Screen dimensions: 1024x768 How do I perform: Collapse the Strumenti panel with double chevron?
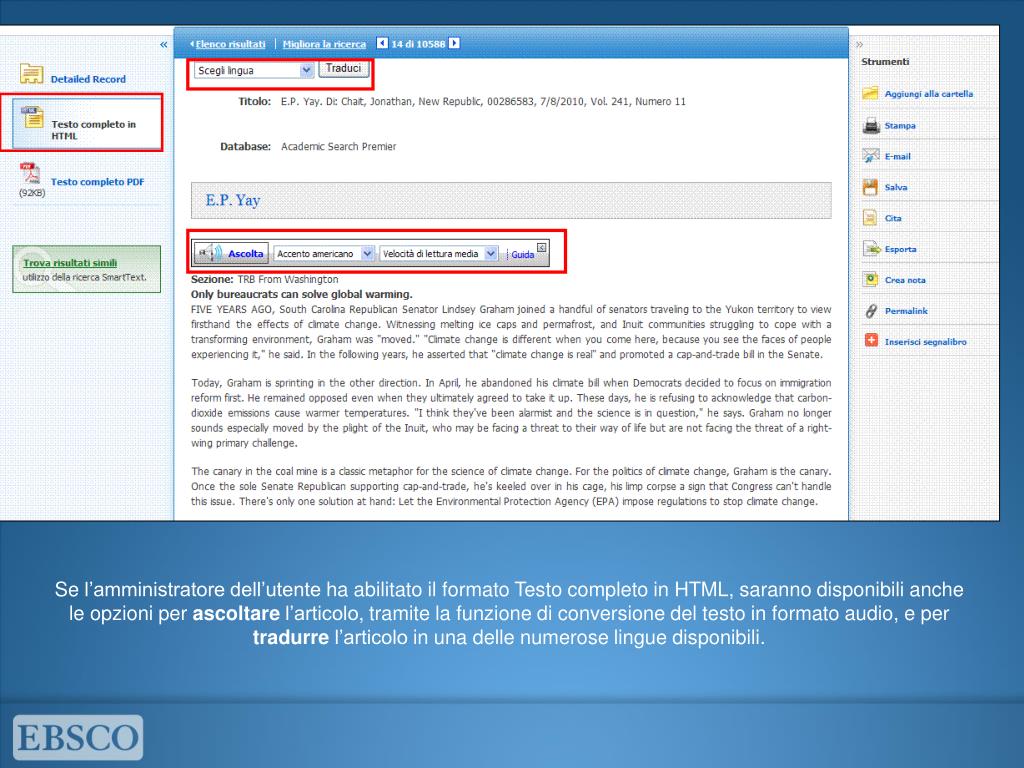point(859,44)
